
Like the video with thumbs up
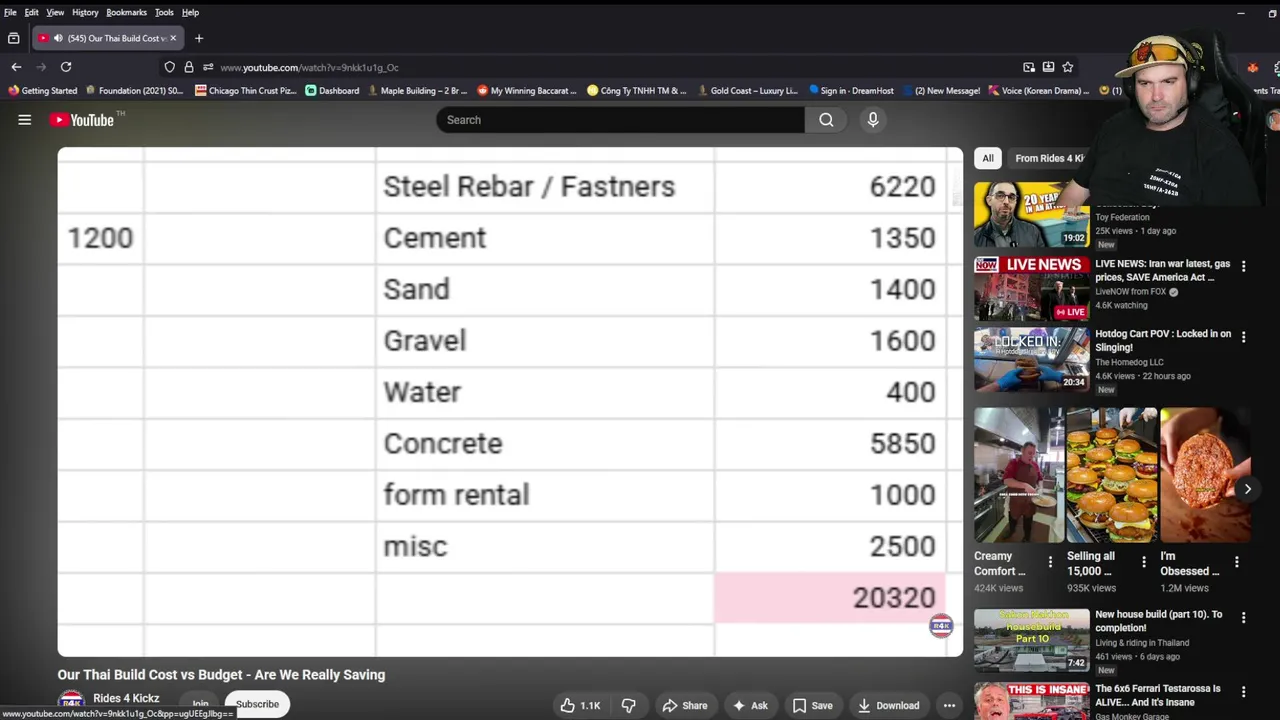coord(580,705)
